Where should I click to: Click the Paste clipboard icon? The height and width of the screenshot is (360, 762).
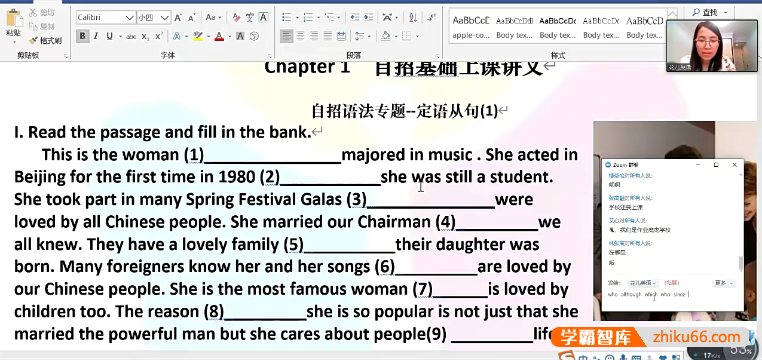[x=14, y=18]
